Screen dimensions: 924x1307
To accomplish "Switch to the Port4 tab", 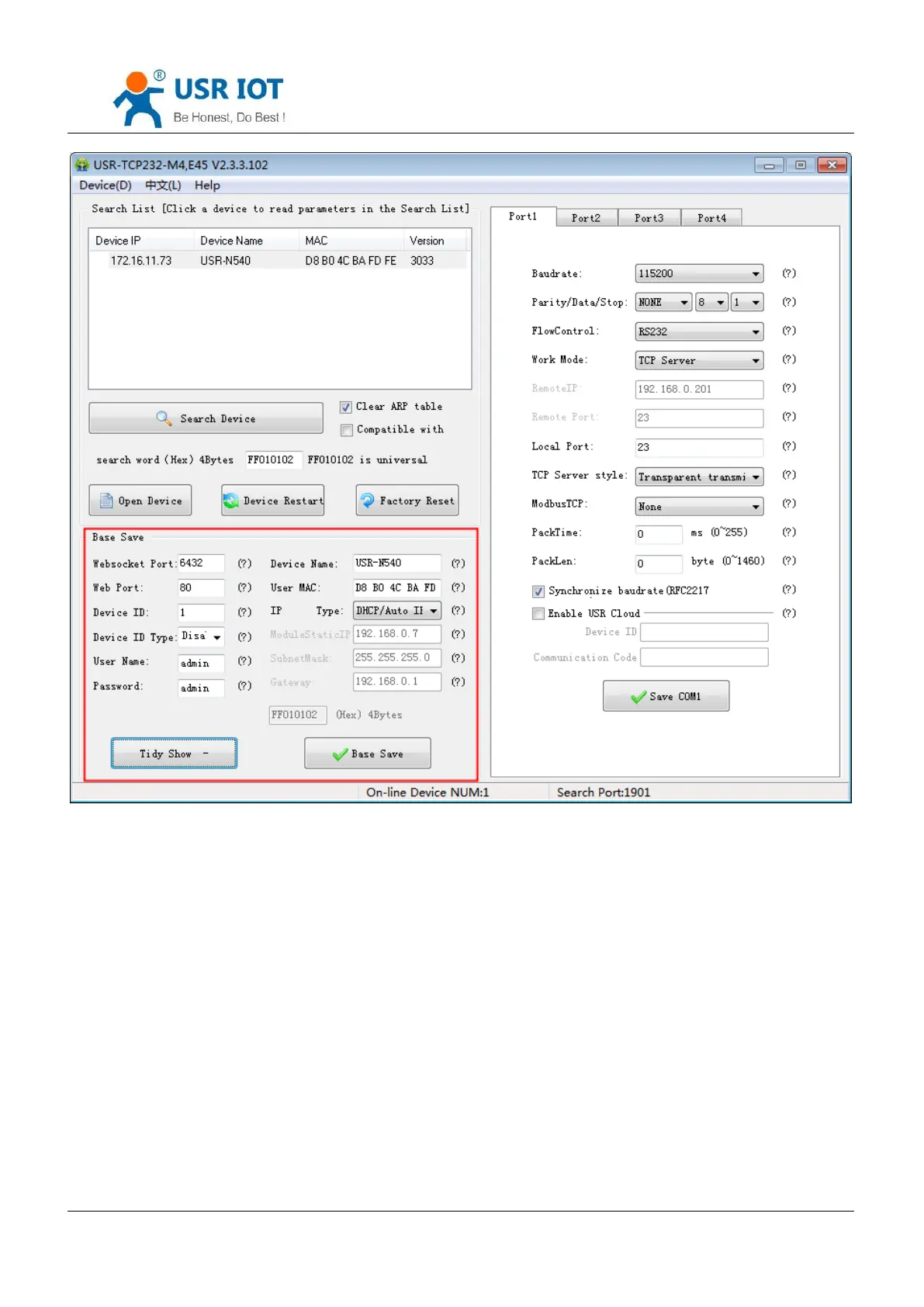I will coord(712,218).
